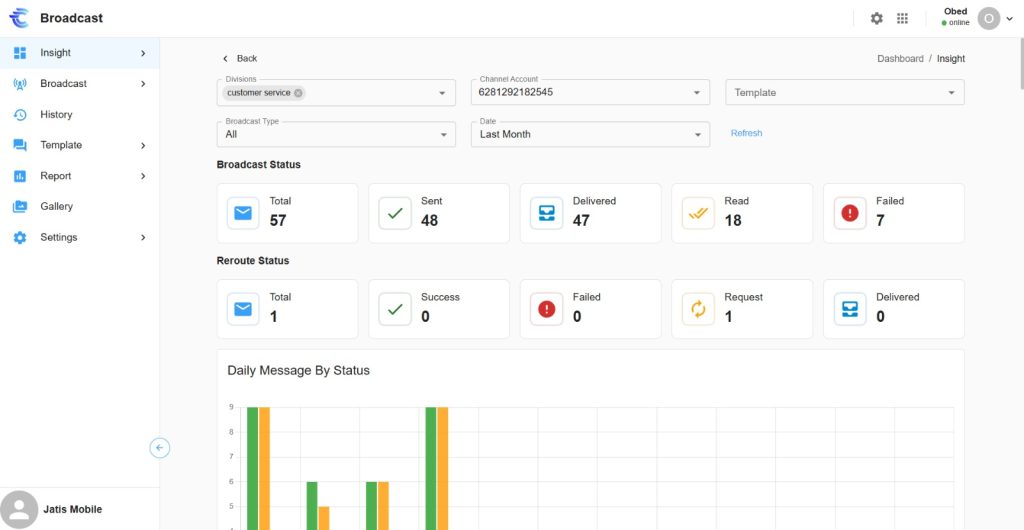Expand the Broadcast sidebar submenu chevron
Screen dimensions: 1024x530
click(x=143, y=84)
